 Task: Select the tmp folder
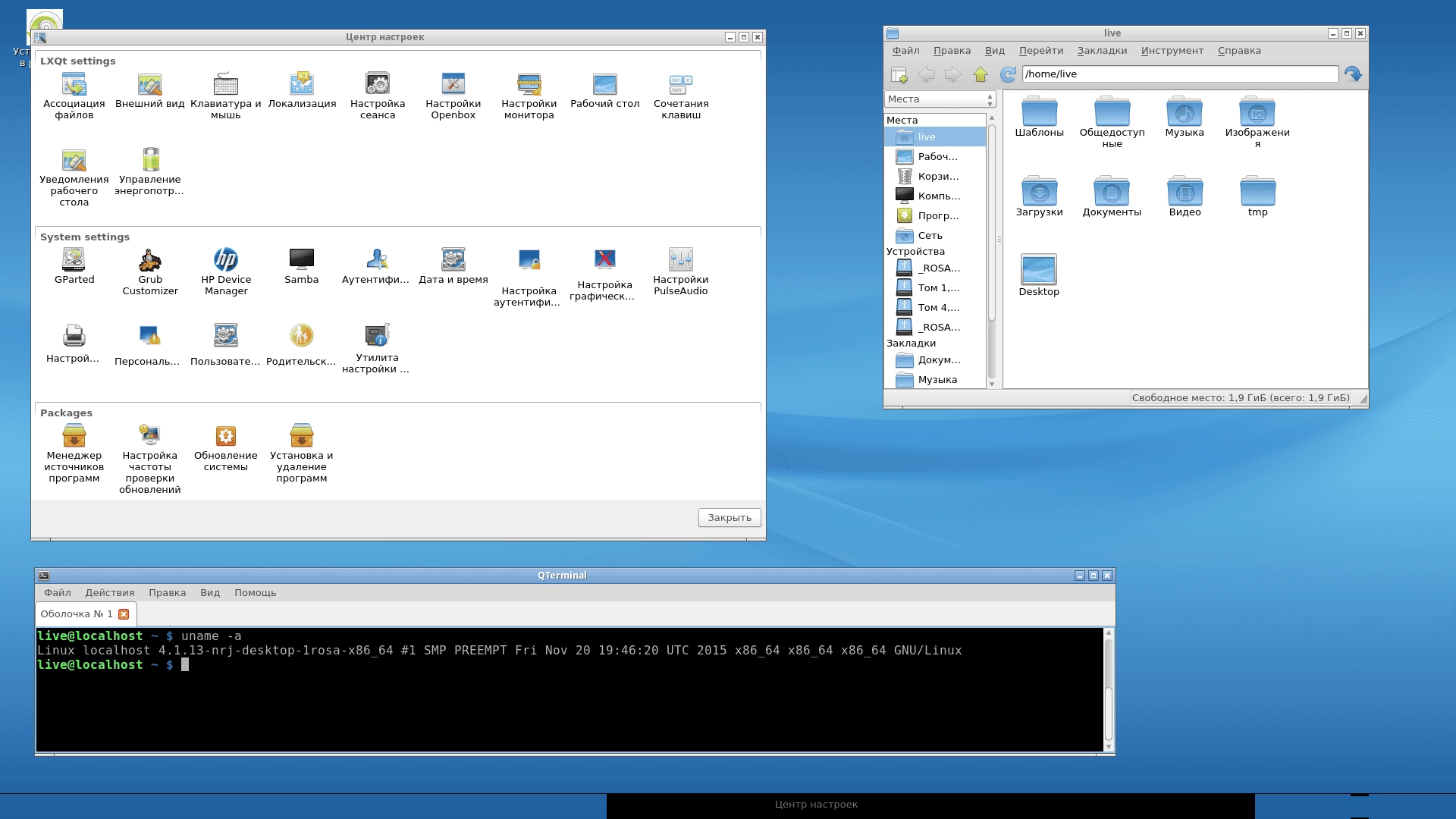coord(1257,197)
